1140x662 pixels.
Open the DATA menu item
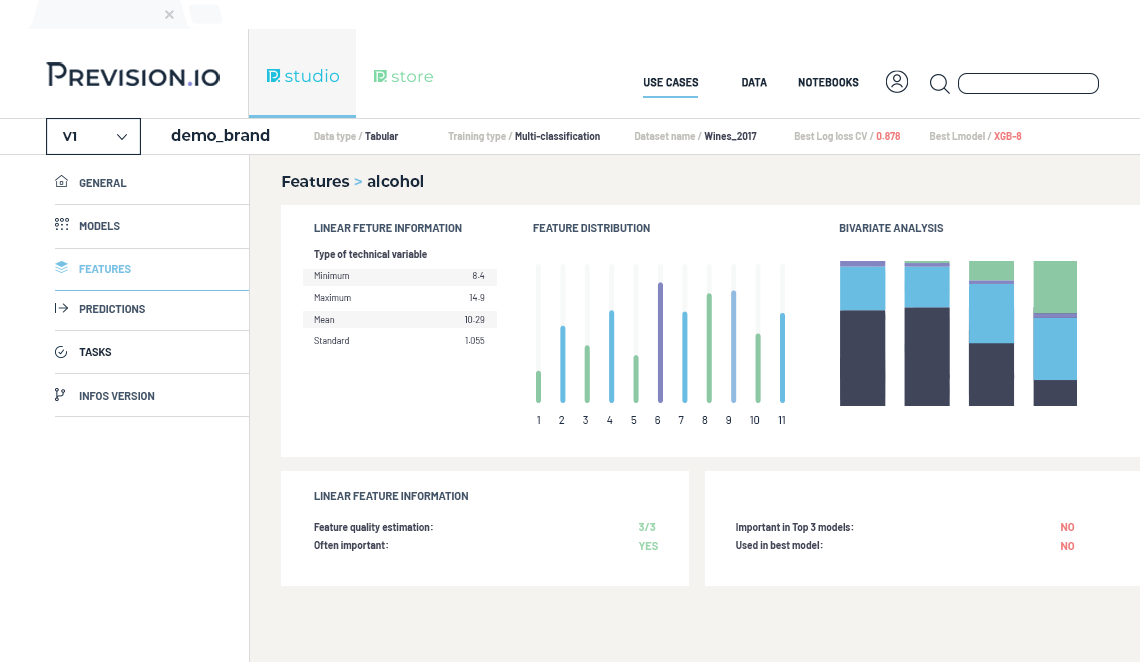point(754,83)
